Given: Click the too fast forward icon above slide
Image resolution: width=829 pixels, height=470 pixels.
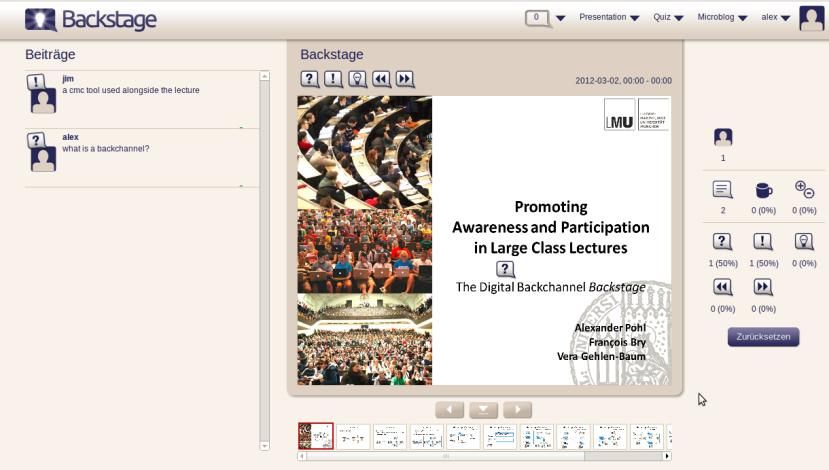Looking at the screenshot, I should click(405, 79).
